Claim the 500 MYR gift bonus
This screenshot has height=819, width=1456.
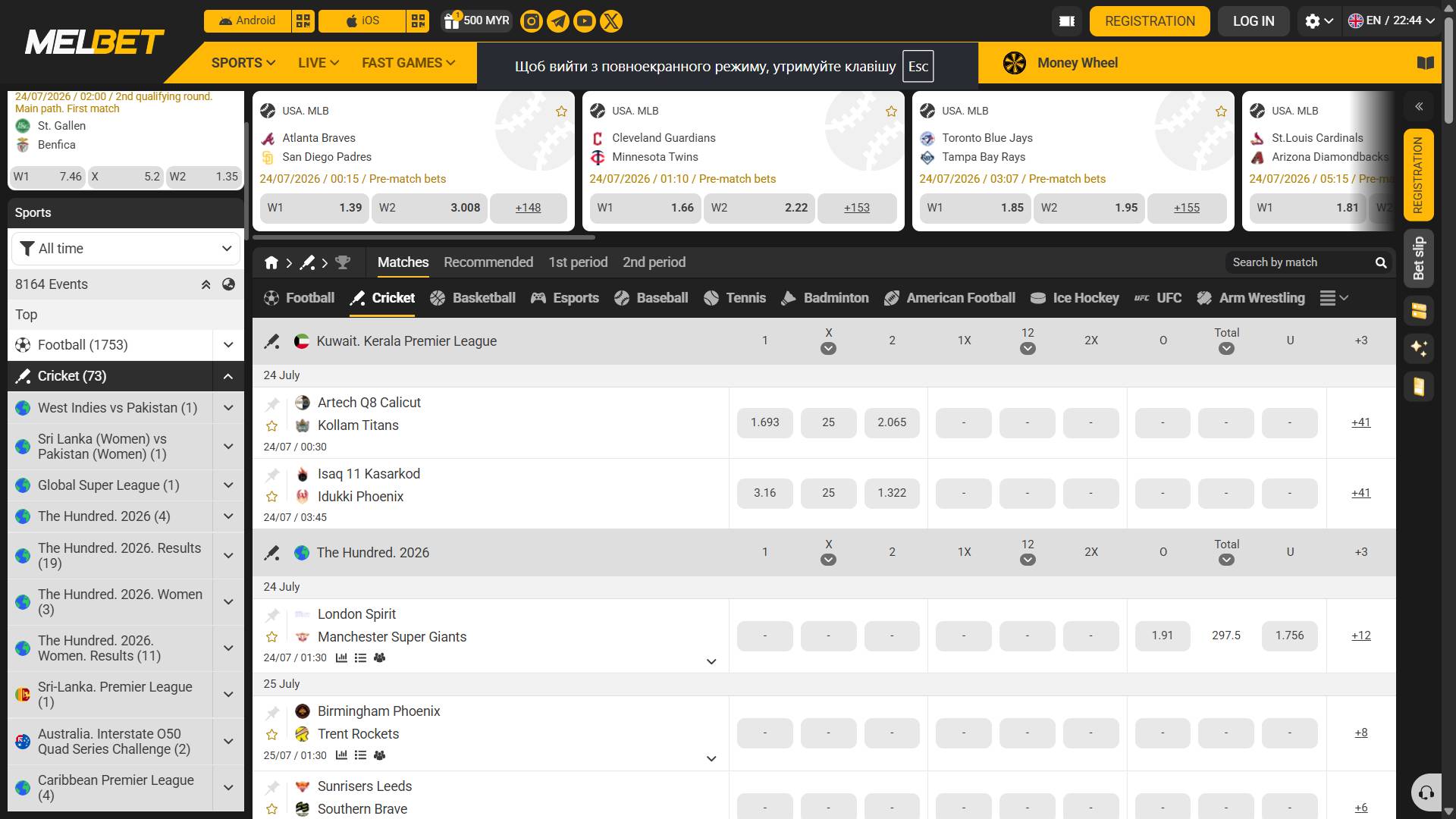coord(477,21)
